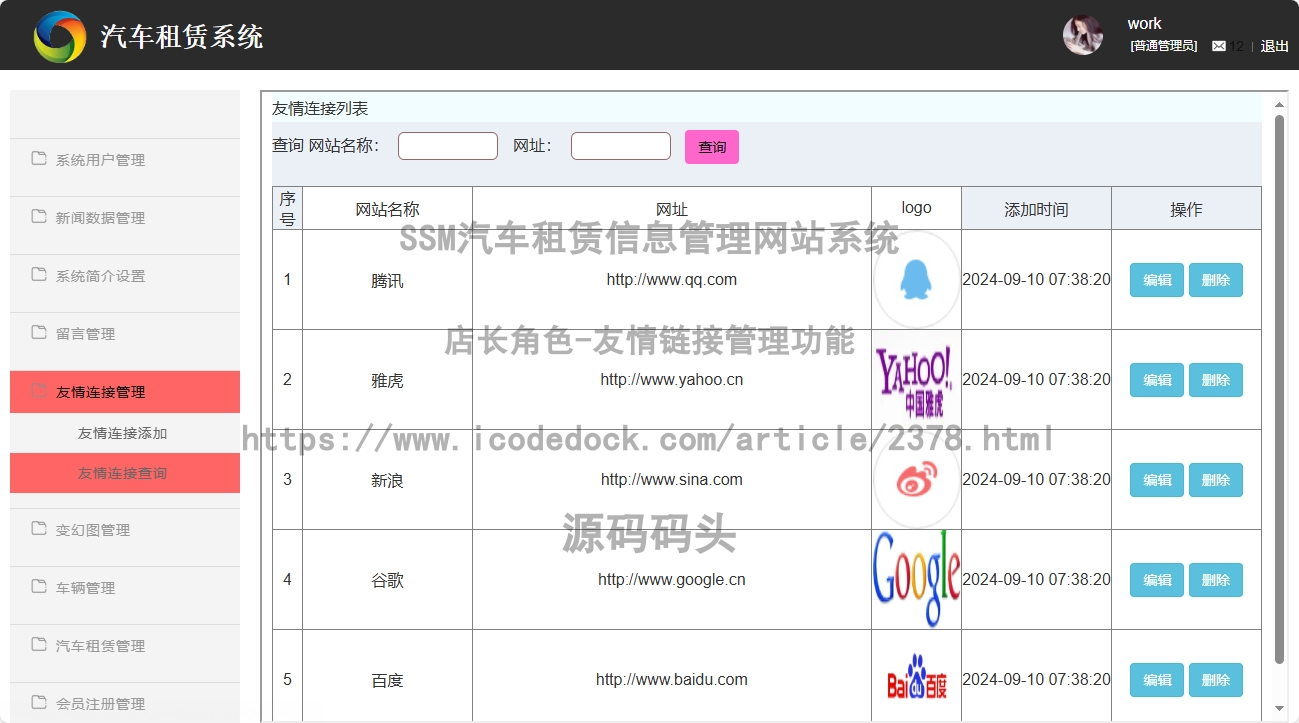Click the Google logo image
This screenshot has height=723, width=1299.
(x=916, y=580)
